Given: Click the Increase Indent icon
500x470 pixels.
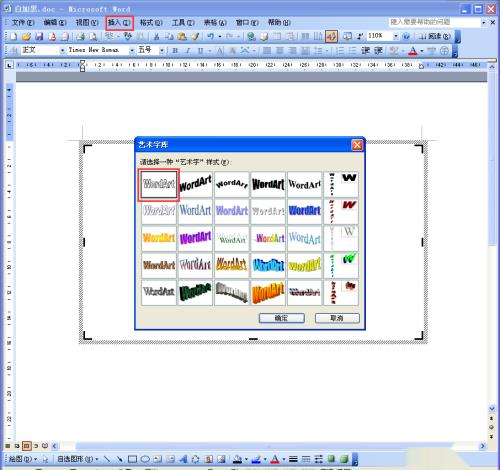Looking at the screenshot, I should pos(378,51).
